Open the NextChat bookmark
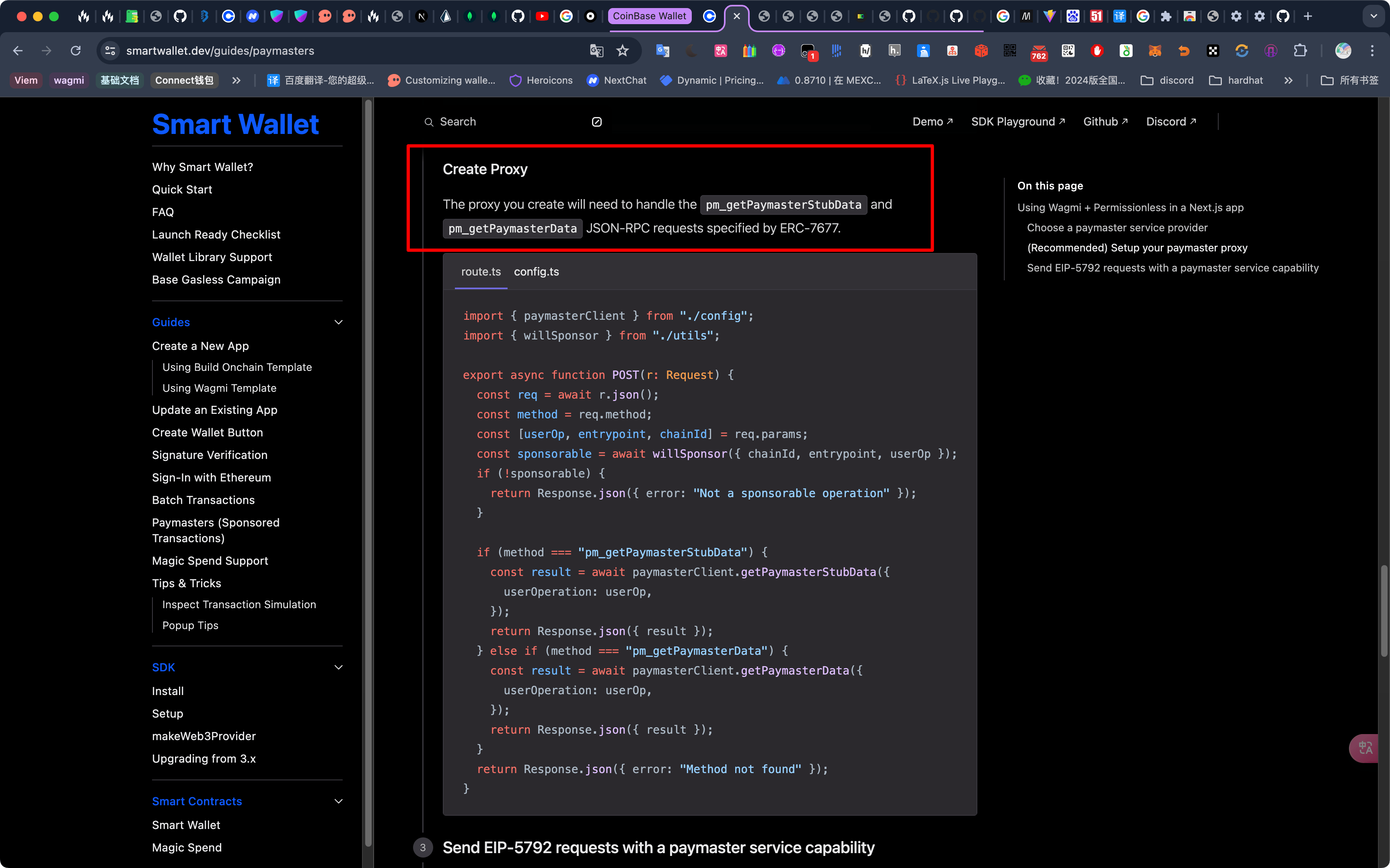 [x=617, y=80]
